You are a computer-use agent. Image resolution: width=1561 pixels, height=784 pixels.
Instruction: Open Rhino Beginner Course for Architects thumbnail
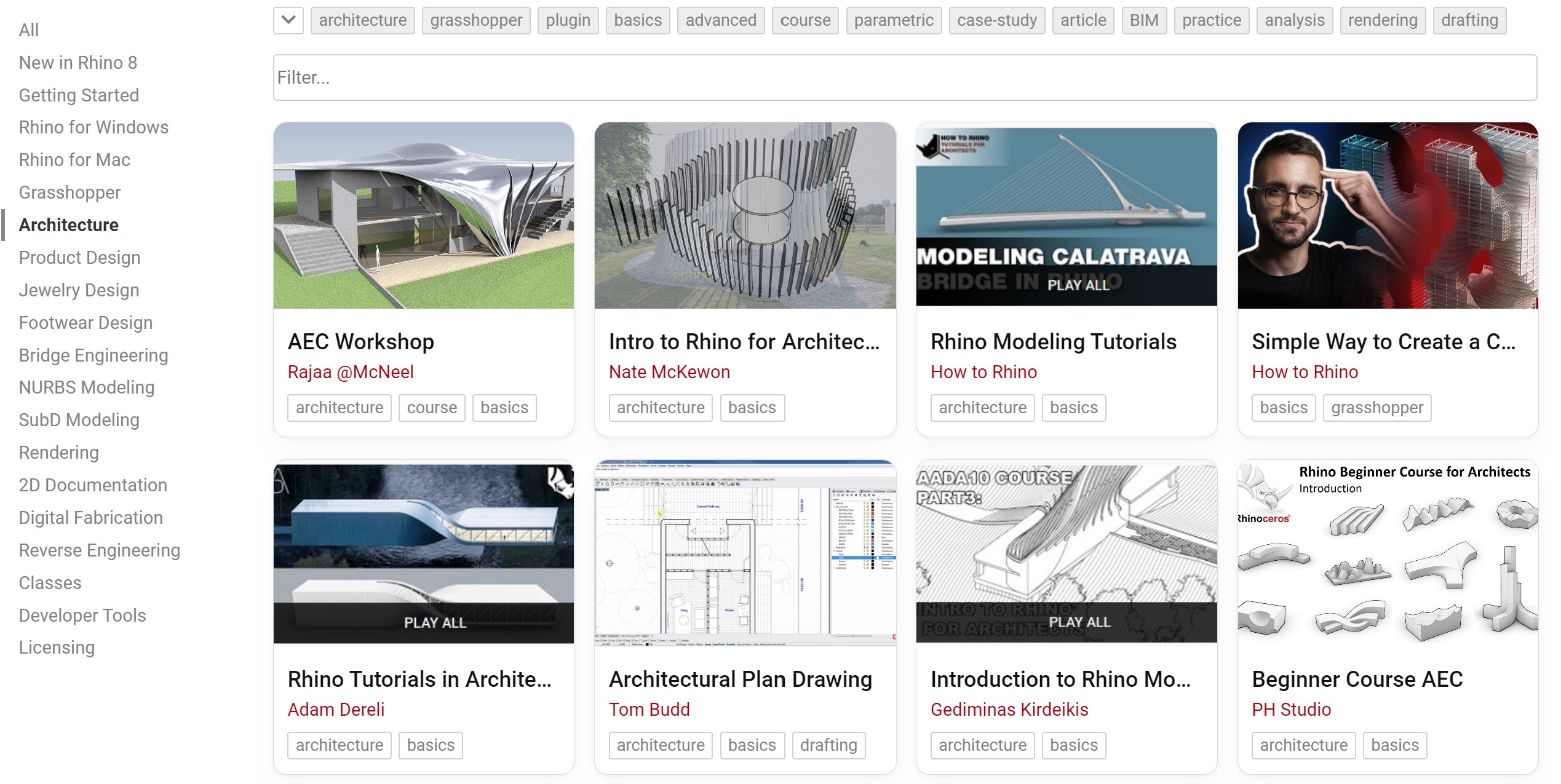click(1387, 552)
